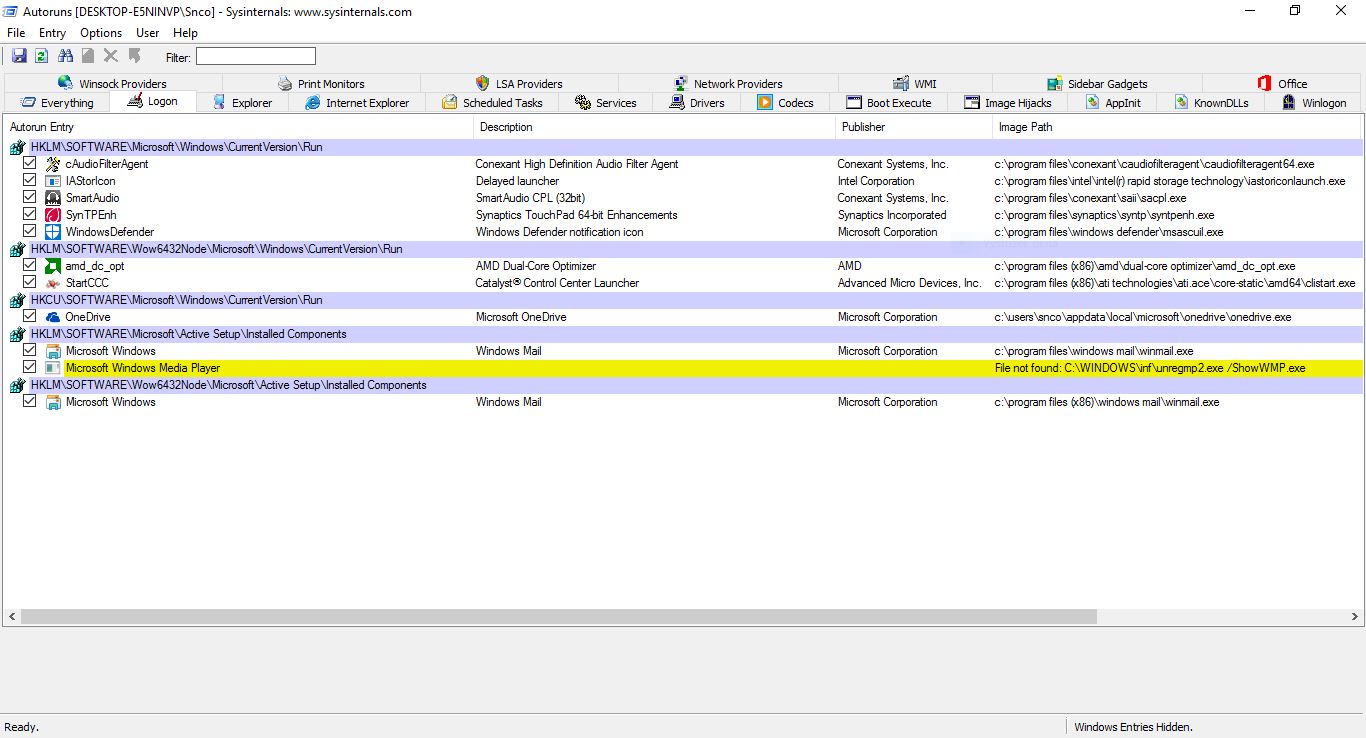Open the Help menu
The height and width of the screenshot is (738, 1366).
tap(185, 33)
